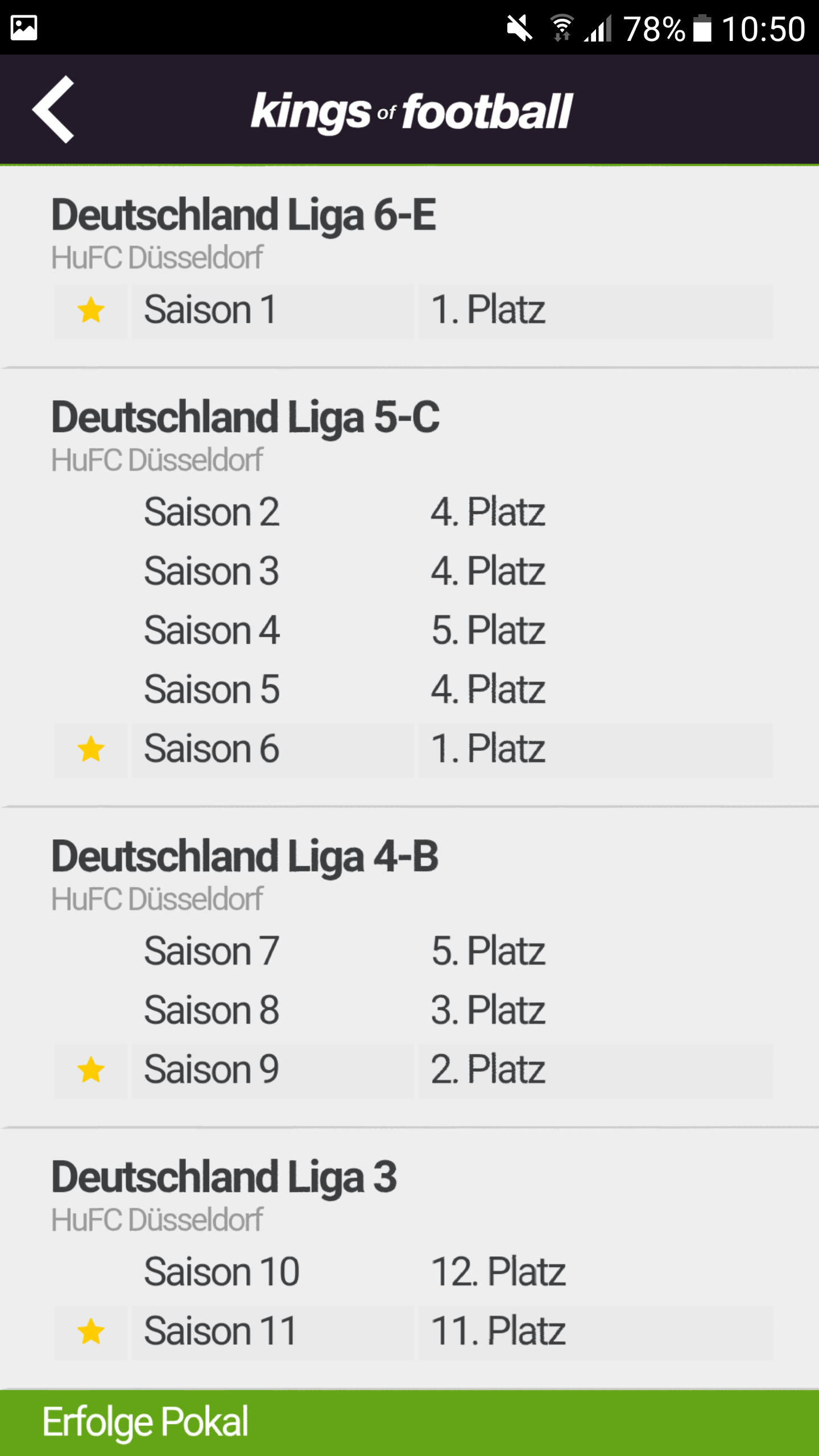Click the gold star beside Saison 1
819x1456 pixels.
91,311
